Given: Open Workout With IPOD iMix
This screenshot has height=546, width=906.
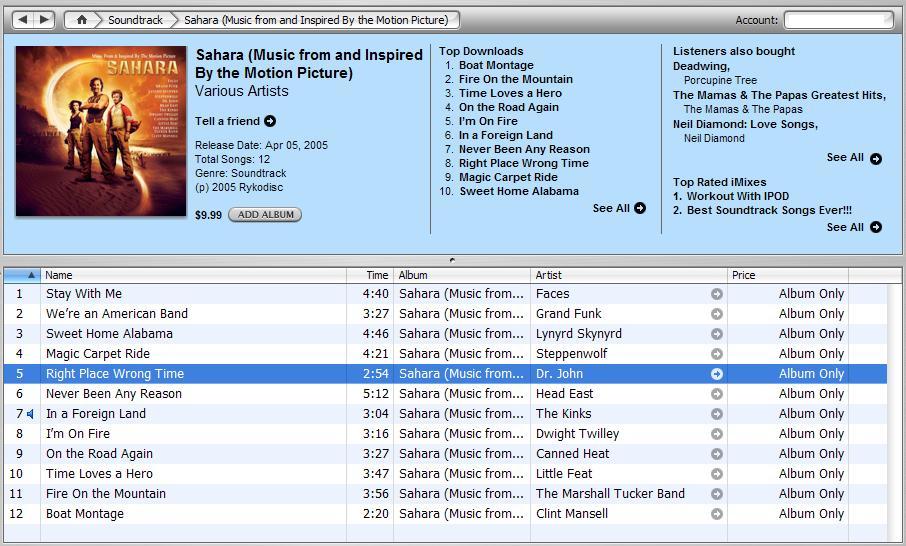Looking at the screenshot, I should pos(737,196).
